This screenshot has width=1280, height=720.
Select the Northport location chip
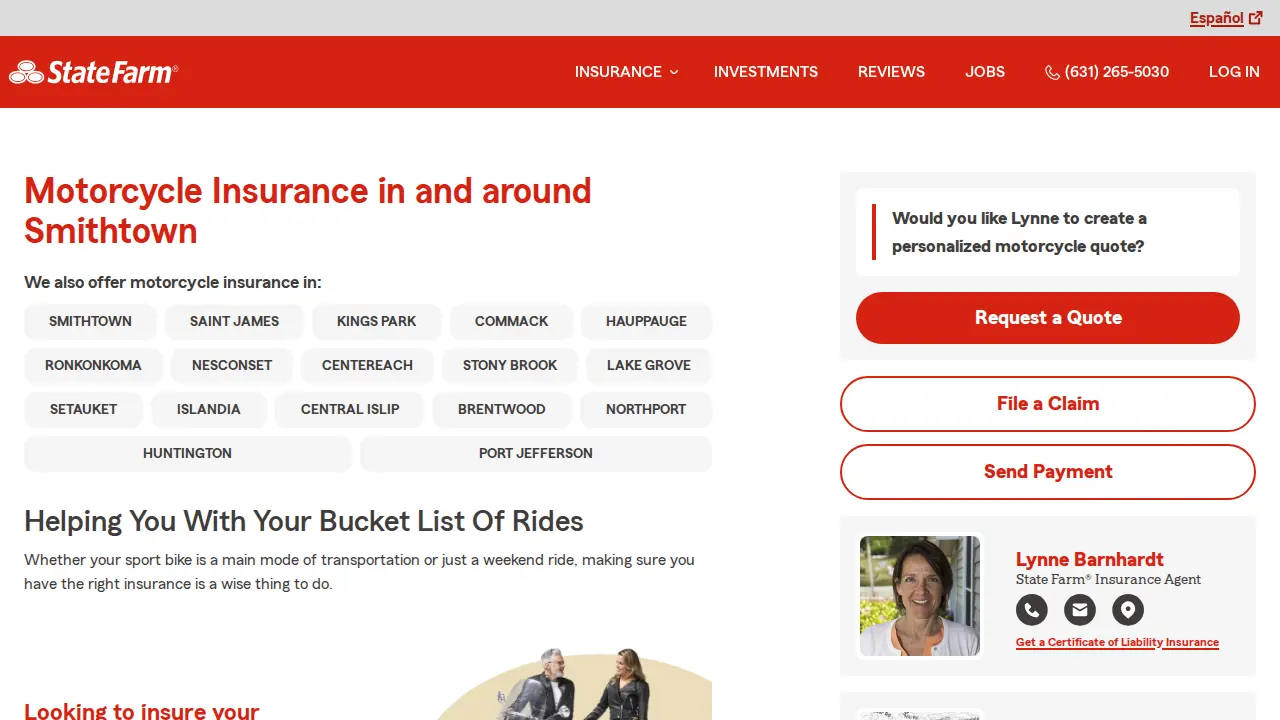(646, 409)
